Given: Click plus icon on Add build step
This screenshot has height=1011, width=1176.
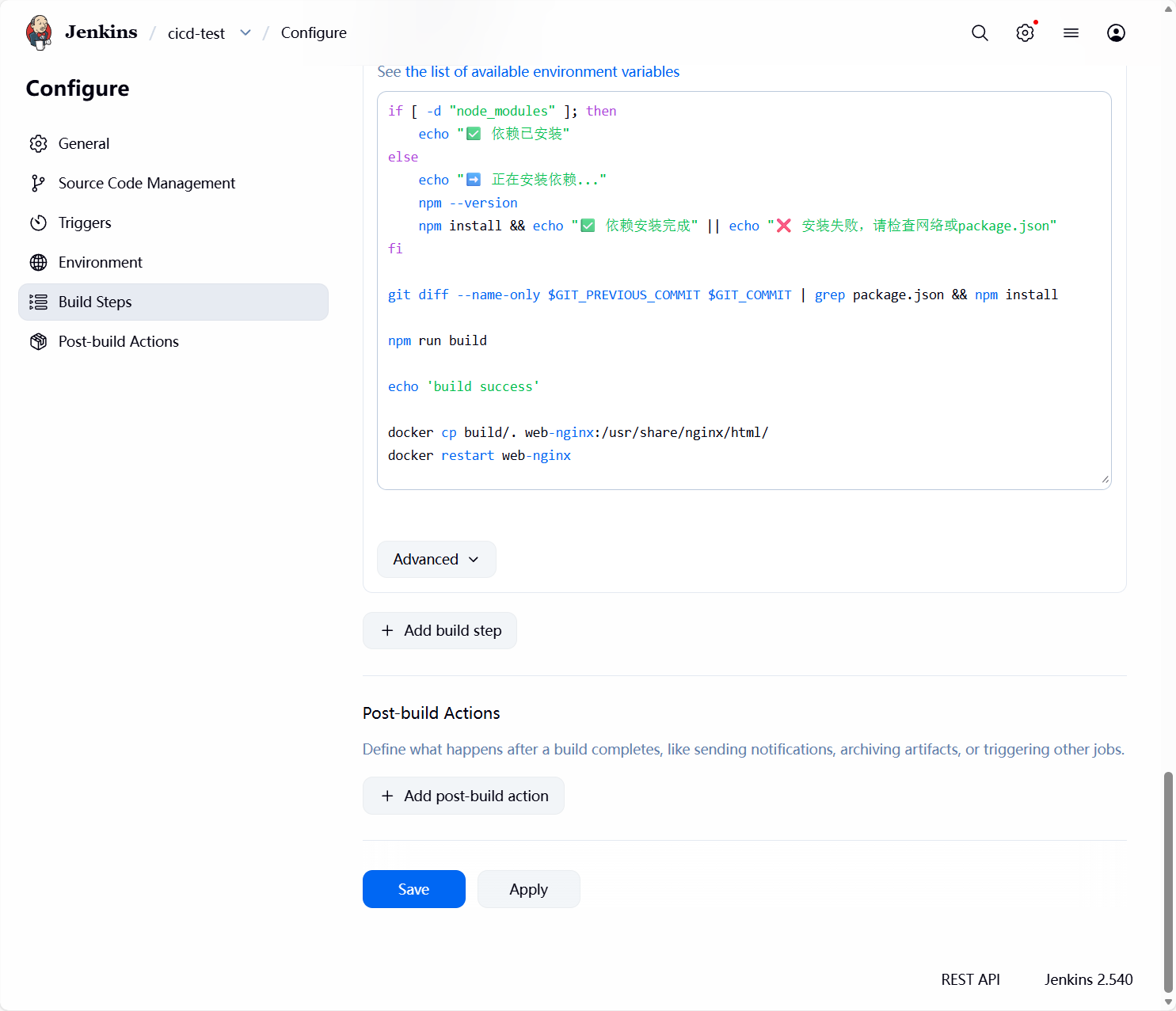Looking at the screenshot, I should click(387, 630).
